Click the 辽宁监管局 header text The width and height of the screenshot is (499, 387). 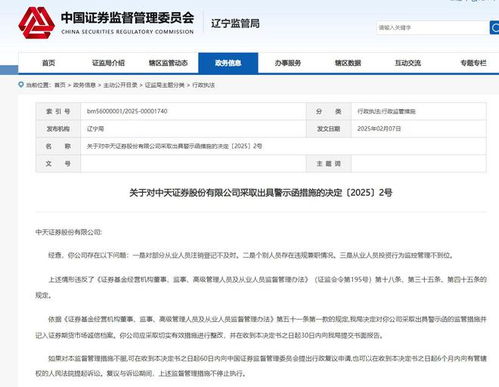pyautogui.click(x=235, y=23)
